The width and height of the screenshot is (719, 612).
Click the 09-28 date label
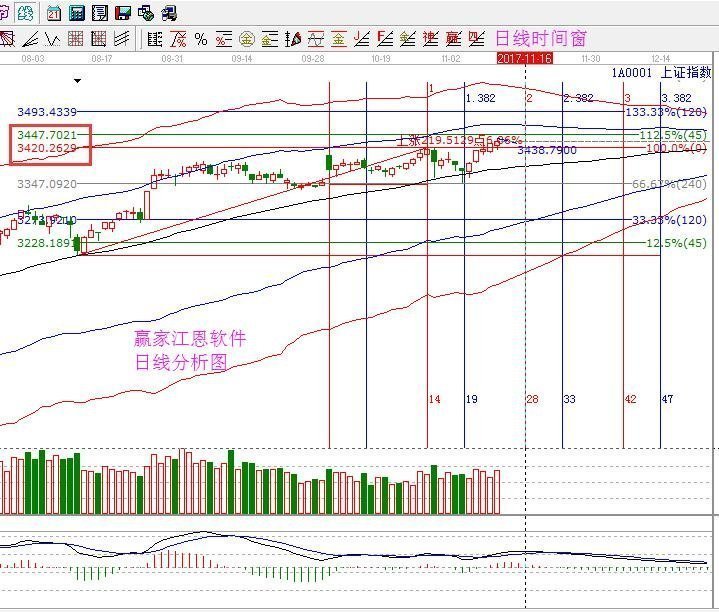[x=313, y=59]
